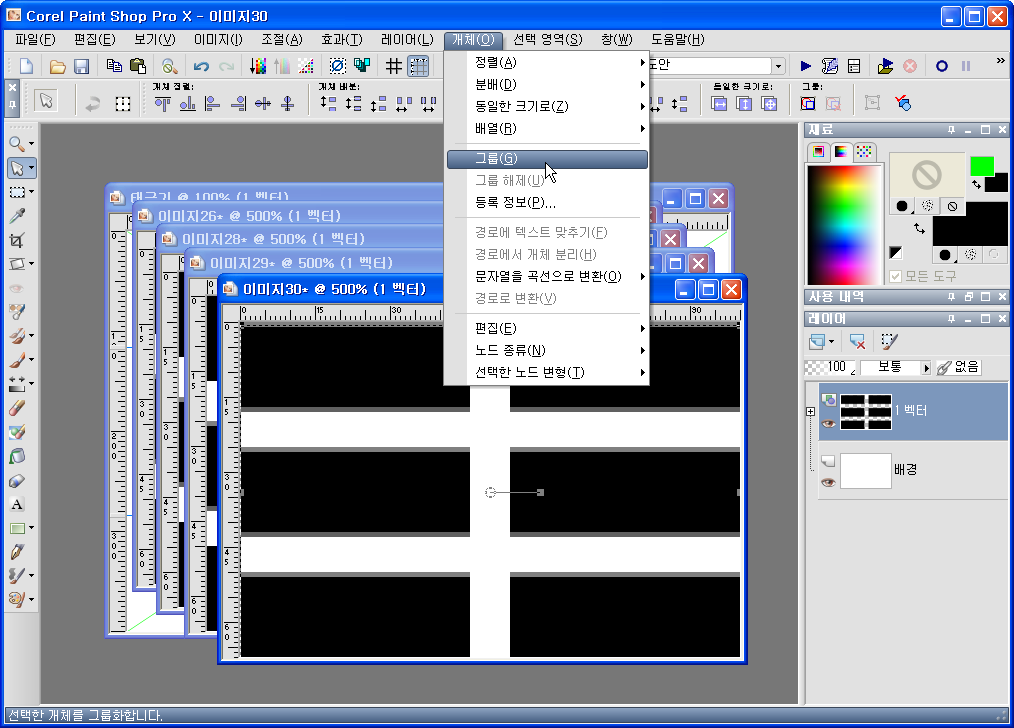Image resolution: width=1014 pixels, height=728 pixels.
Task: Choose 등록 정보(P)... menu item
Action: (547, 203)
